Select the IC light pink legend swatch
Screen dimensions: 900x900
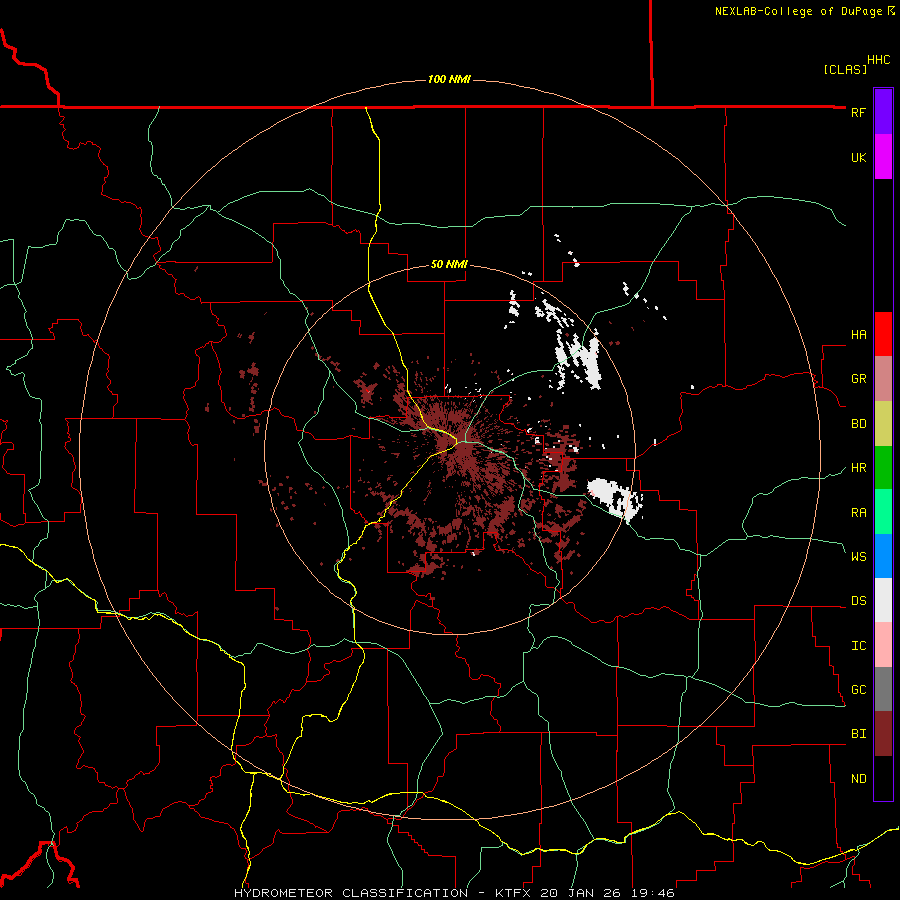click(883, 645)
